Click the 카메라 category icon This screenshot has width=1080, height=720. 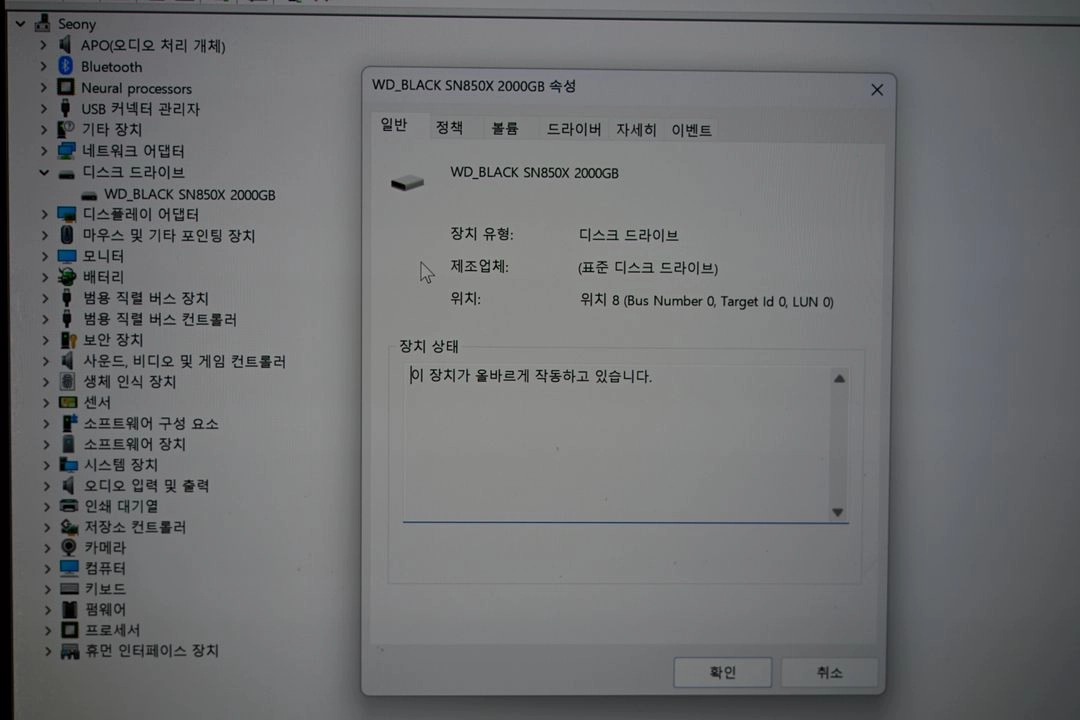coord(69,547)
